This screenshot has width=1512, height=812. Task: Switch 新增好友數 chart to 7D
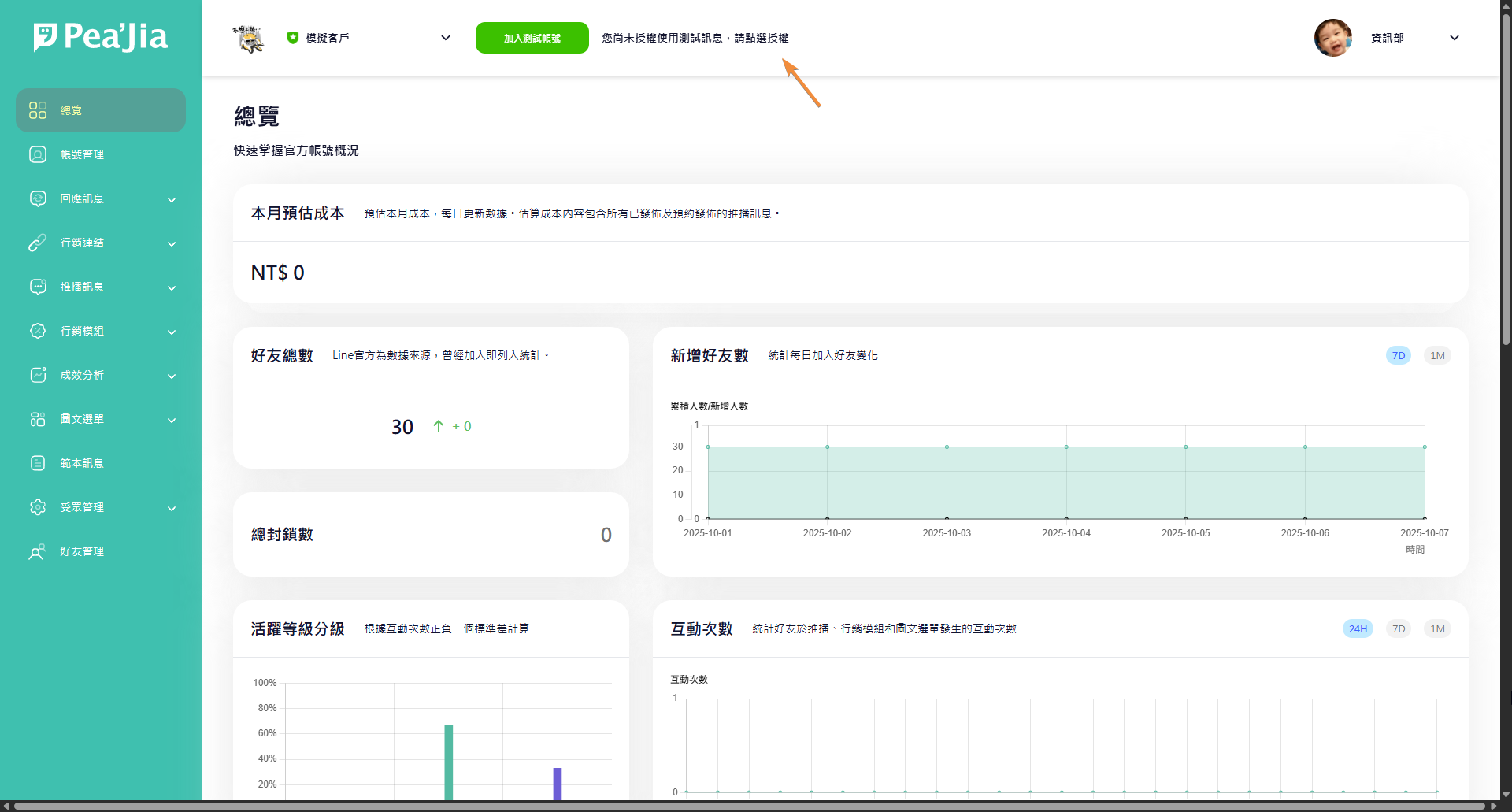click(1398, 355)
